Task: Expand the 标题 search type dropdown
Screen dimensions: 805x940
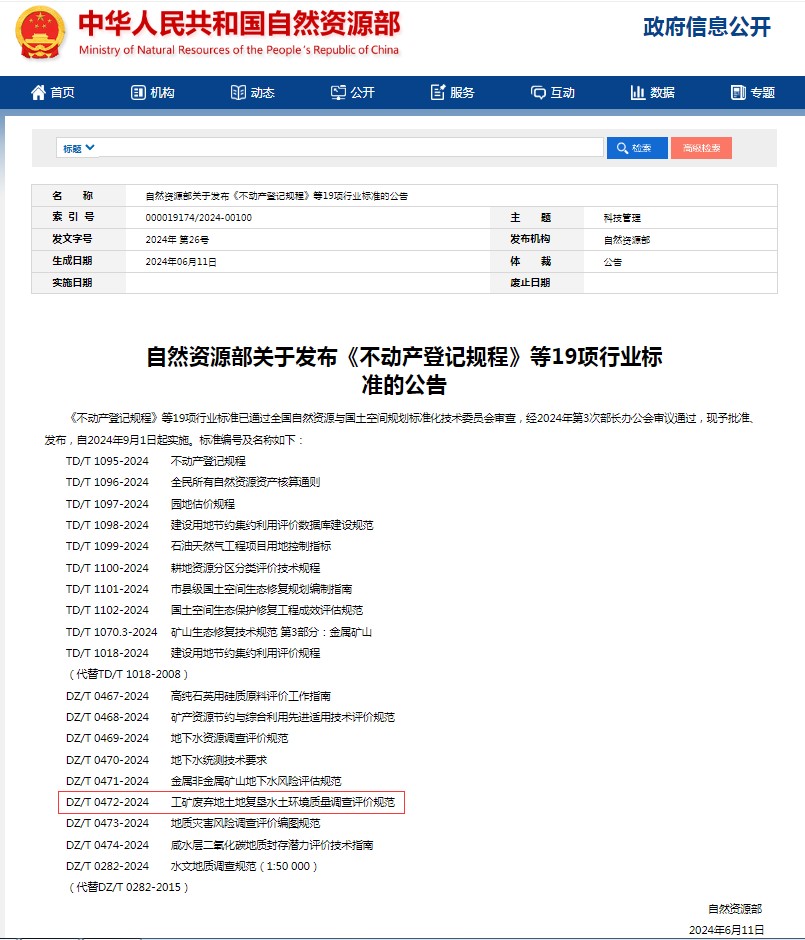Action: 79,148
